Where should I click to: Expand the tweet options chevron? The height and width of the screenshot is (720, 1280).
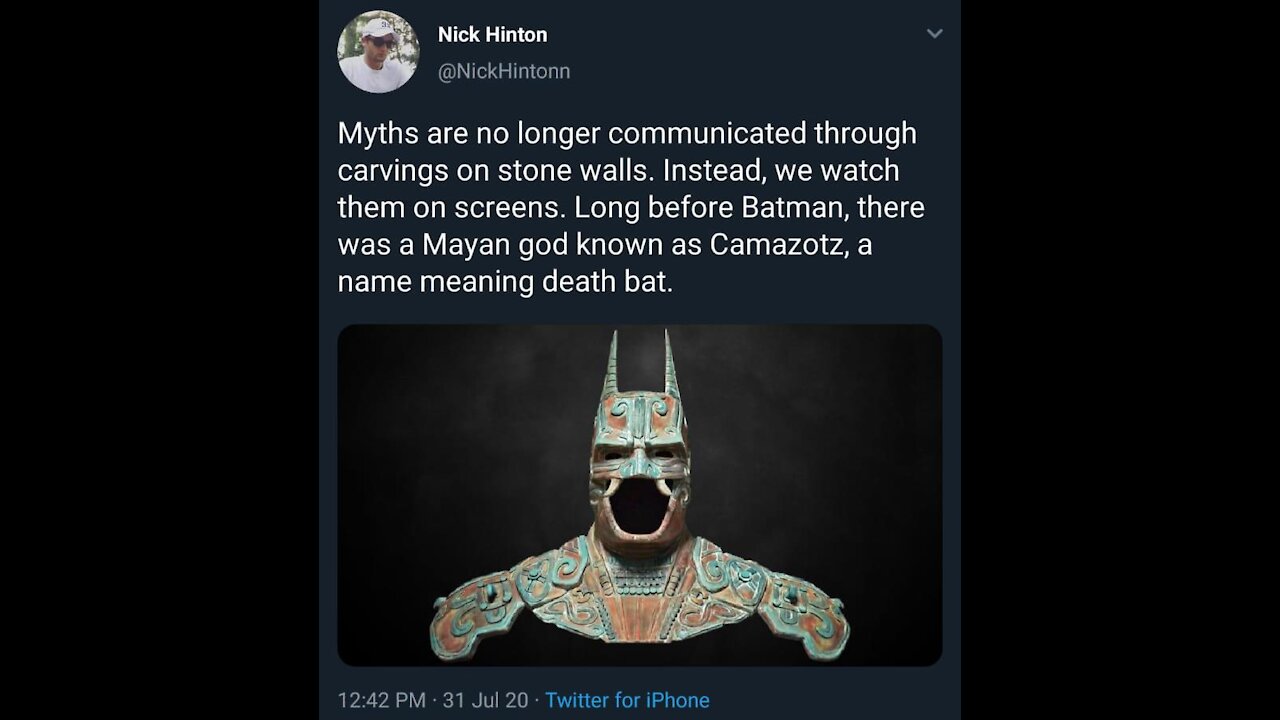click(x=934, y=34)
